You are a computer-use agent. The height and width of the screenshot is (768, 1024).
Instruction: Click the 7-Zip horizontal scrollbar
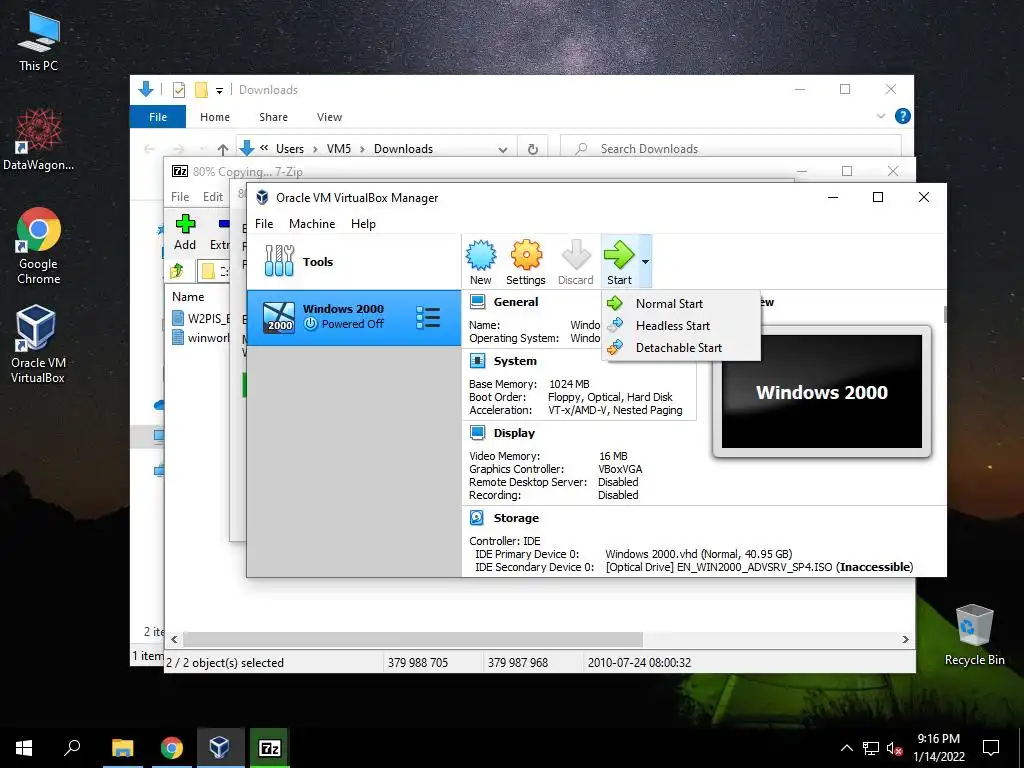pyautogui.click(x=413, y=639)
